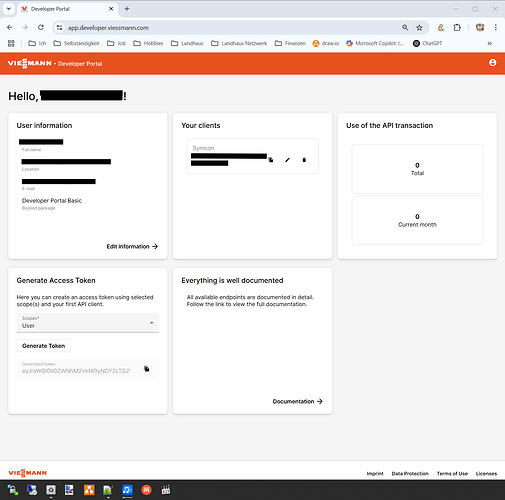
Task: Open the Landhaus Netzwerk bookmarks folder
Action: [x=239, y=43]
